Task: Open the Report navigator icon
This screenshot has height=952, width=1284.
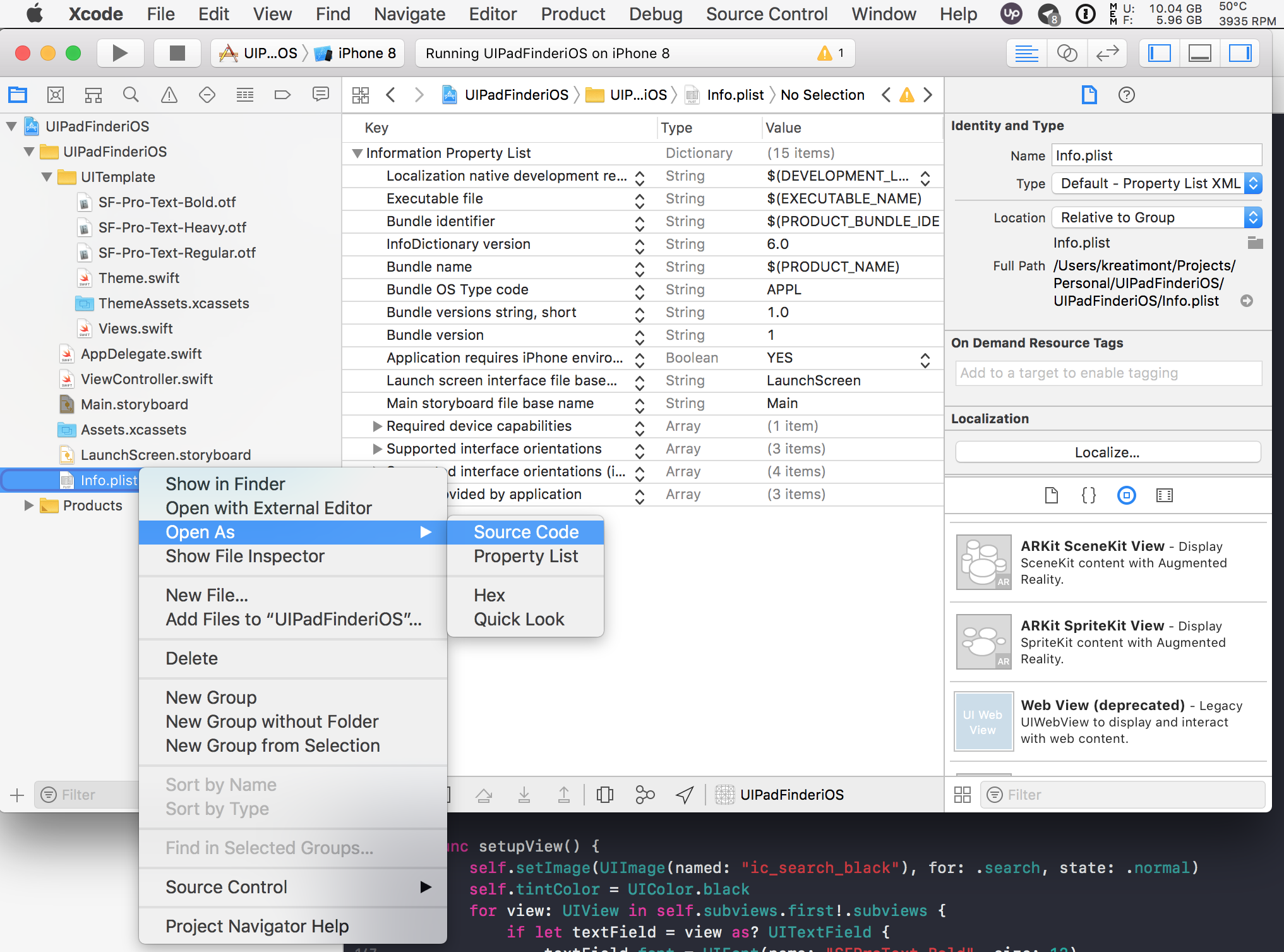Action: 320,95
